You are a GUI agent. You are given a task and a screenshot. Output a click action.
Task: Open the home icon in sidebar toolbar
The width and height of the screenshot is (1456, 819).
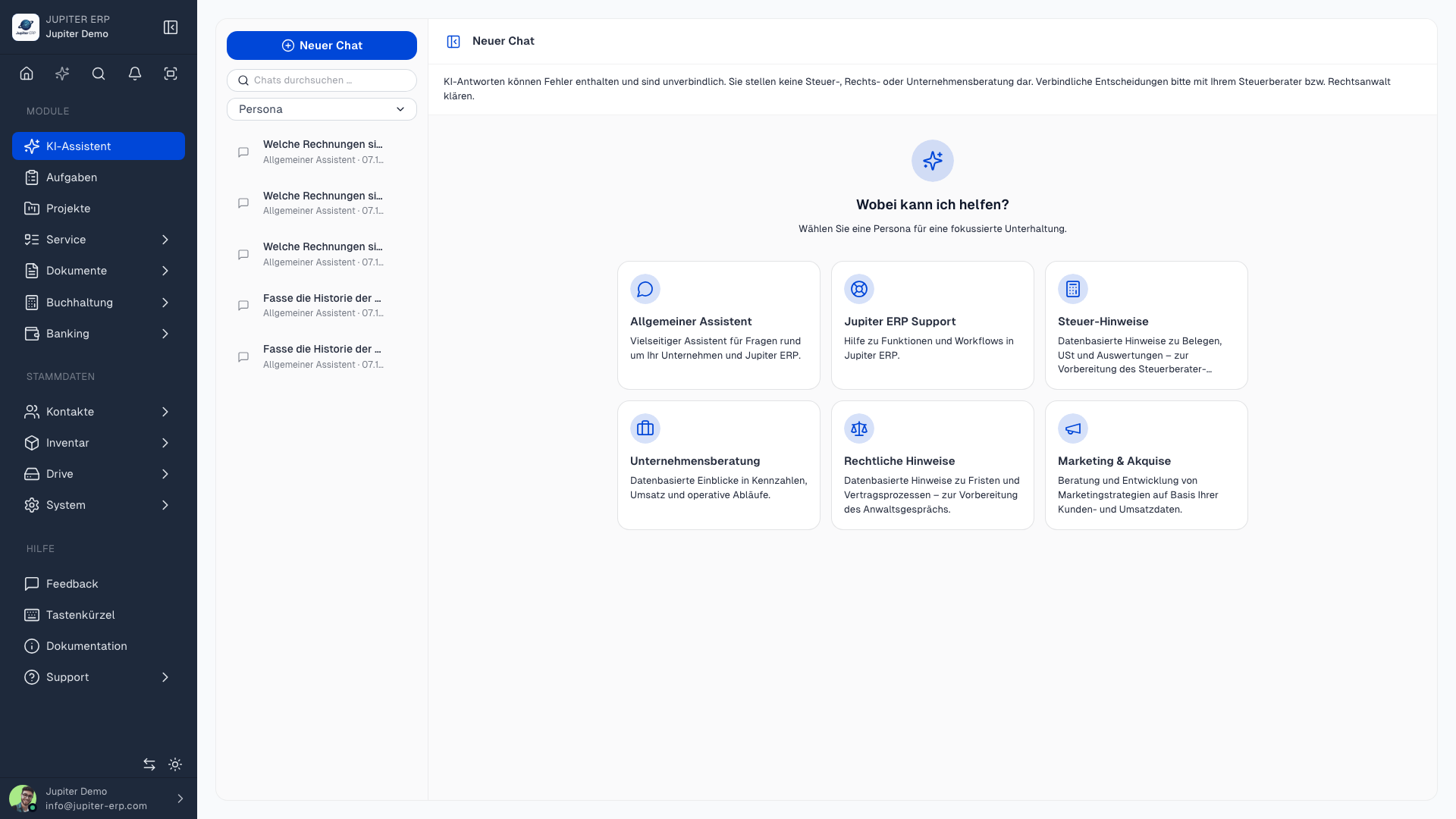pyautogui.click(x=27, y=74)
